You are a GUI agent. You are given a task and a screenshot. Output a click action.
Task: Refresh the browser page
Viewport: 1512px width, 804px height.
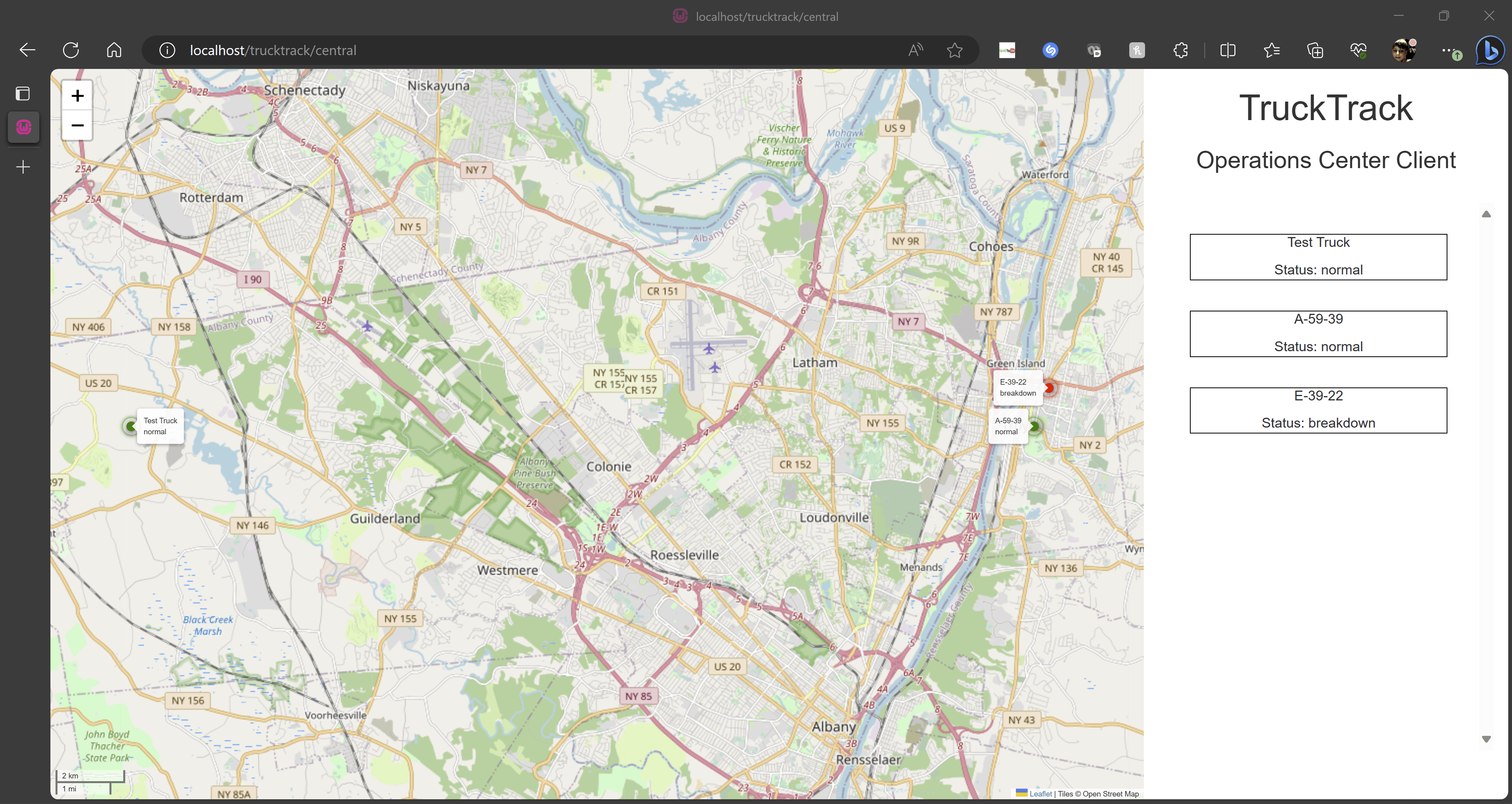point(71,50)
